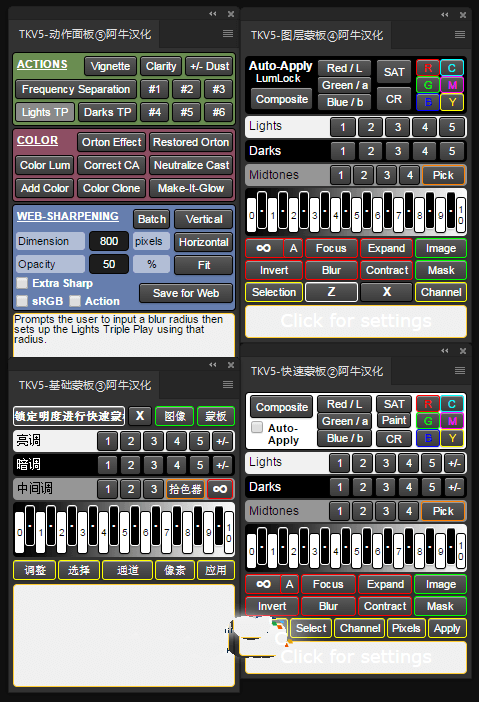Image resolution: width=479 pixels, height=702 pixels.
Task: Click the 图像 button in the basic mask panel
Action: [175, 416]
